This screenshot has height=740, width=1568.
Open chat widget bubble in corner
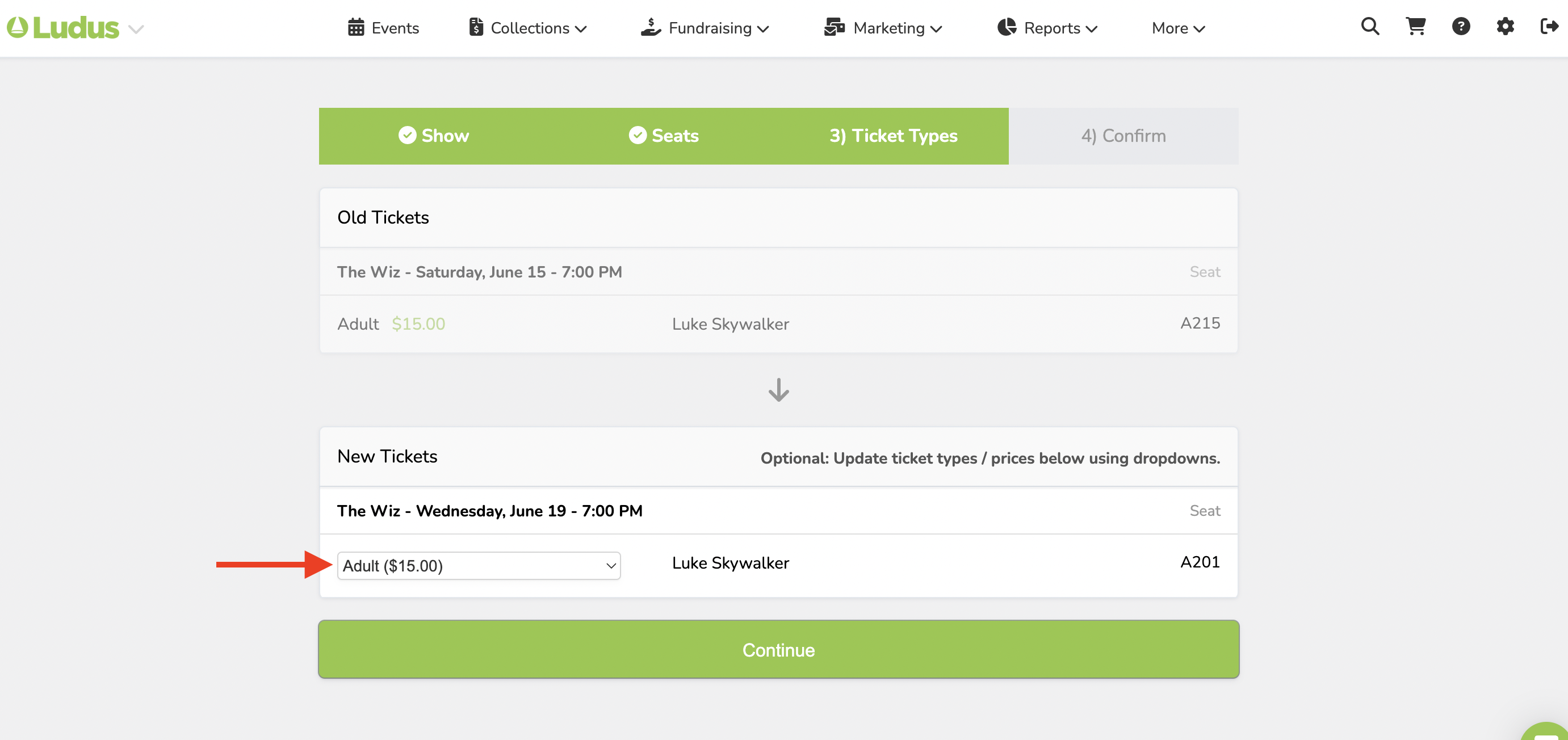1546,732
